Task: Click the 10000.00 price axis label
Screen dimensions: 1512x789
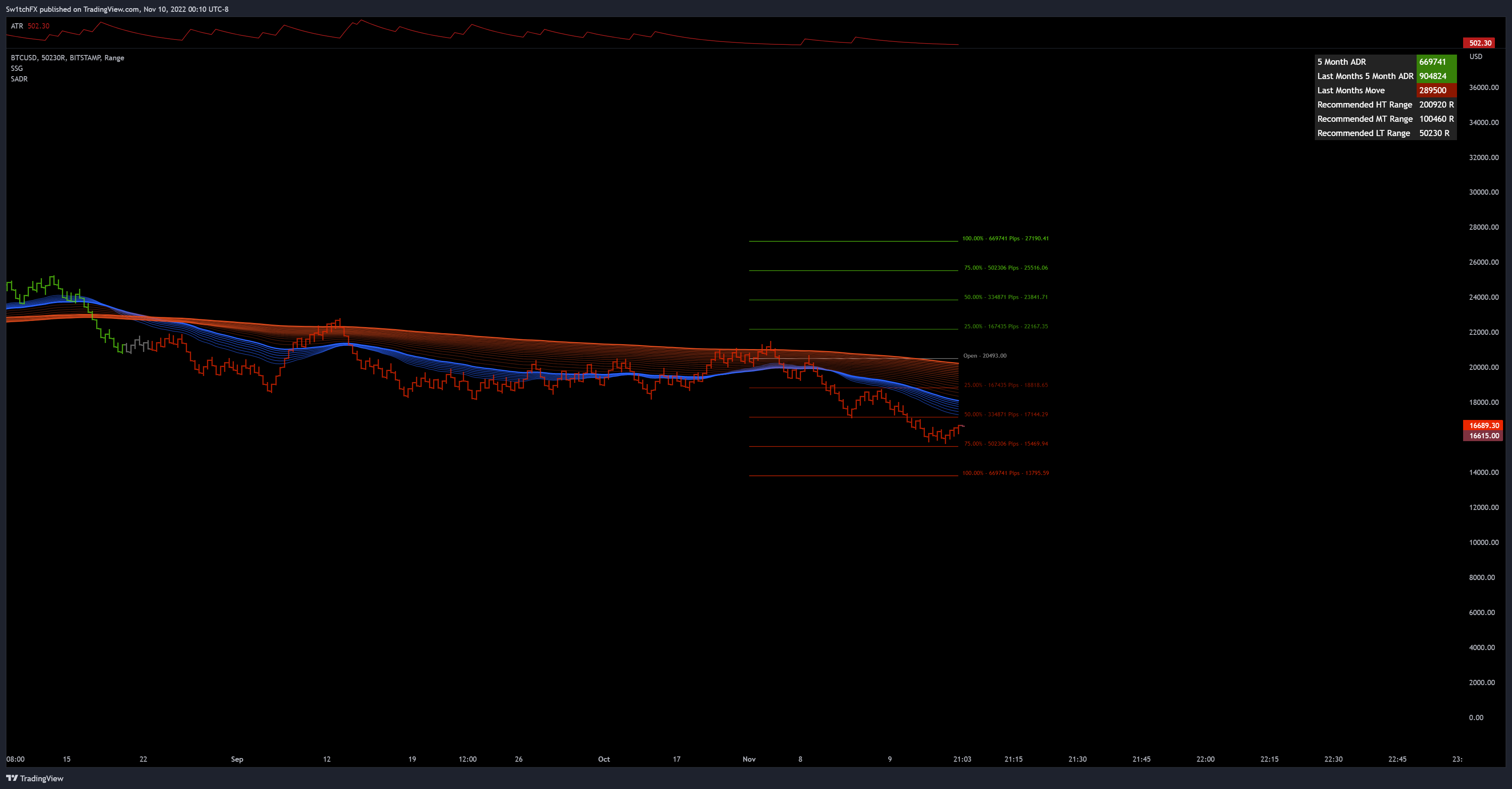Action: [x=1483, y=543]
